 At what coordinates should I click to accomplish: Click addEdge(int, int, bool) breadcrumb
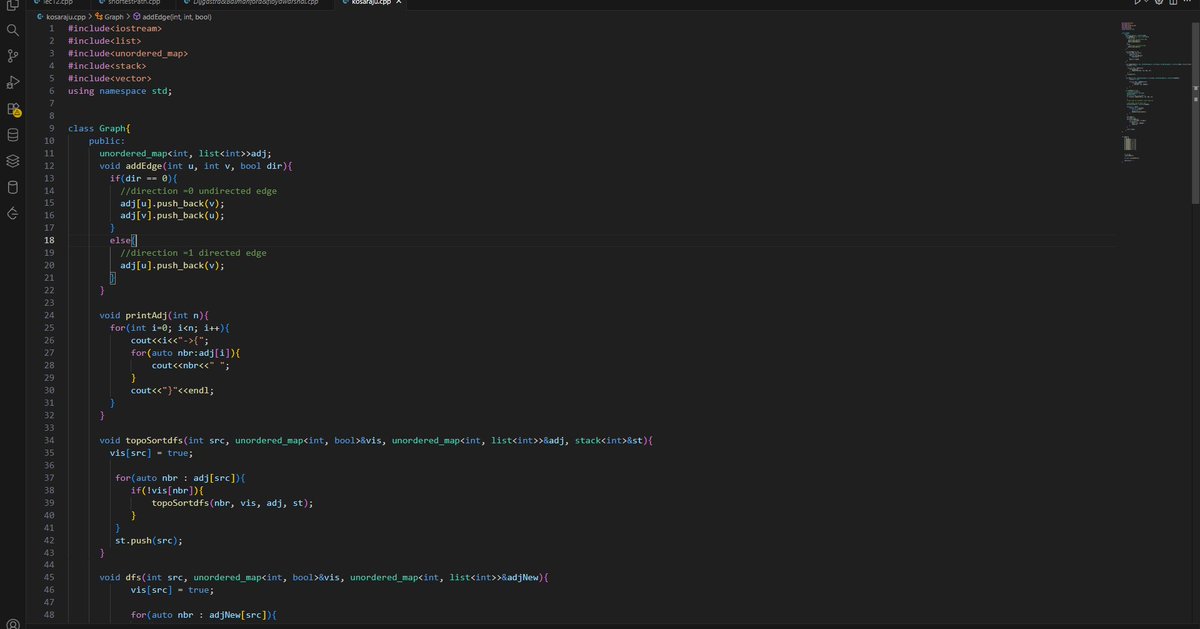(176, 17)
